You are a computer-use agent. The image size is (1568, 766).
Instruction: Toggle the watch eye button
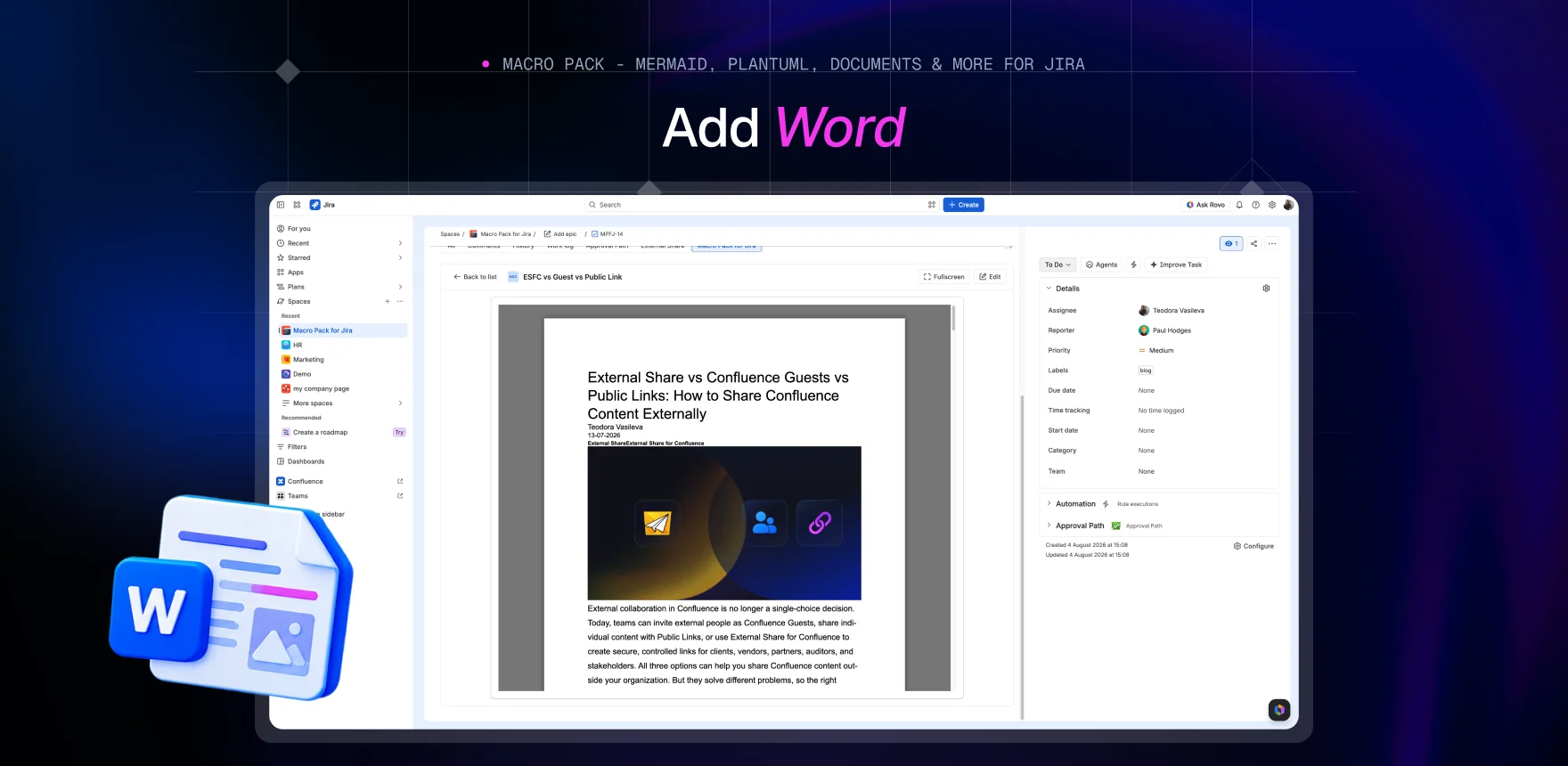(1231, 243)
